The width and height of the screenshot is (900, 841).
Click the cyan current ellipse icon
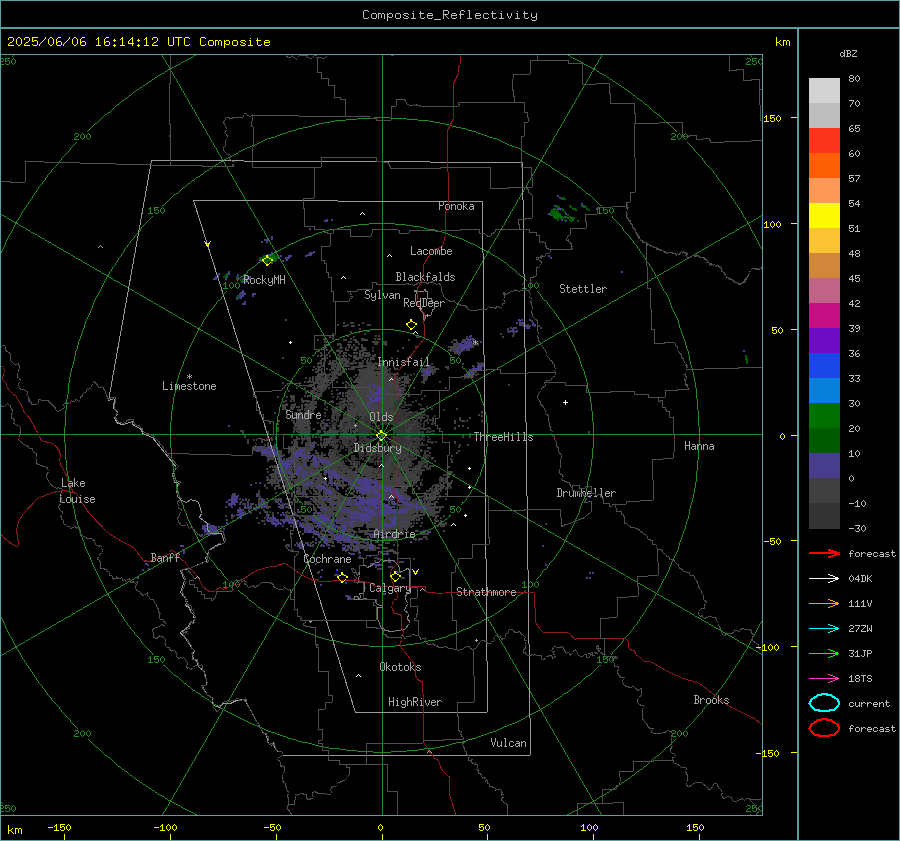click(x=824, y=703)
